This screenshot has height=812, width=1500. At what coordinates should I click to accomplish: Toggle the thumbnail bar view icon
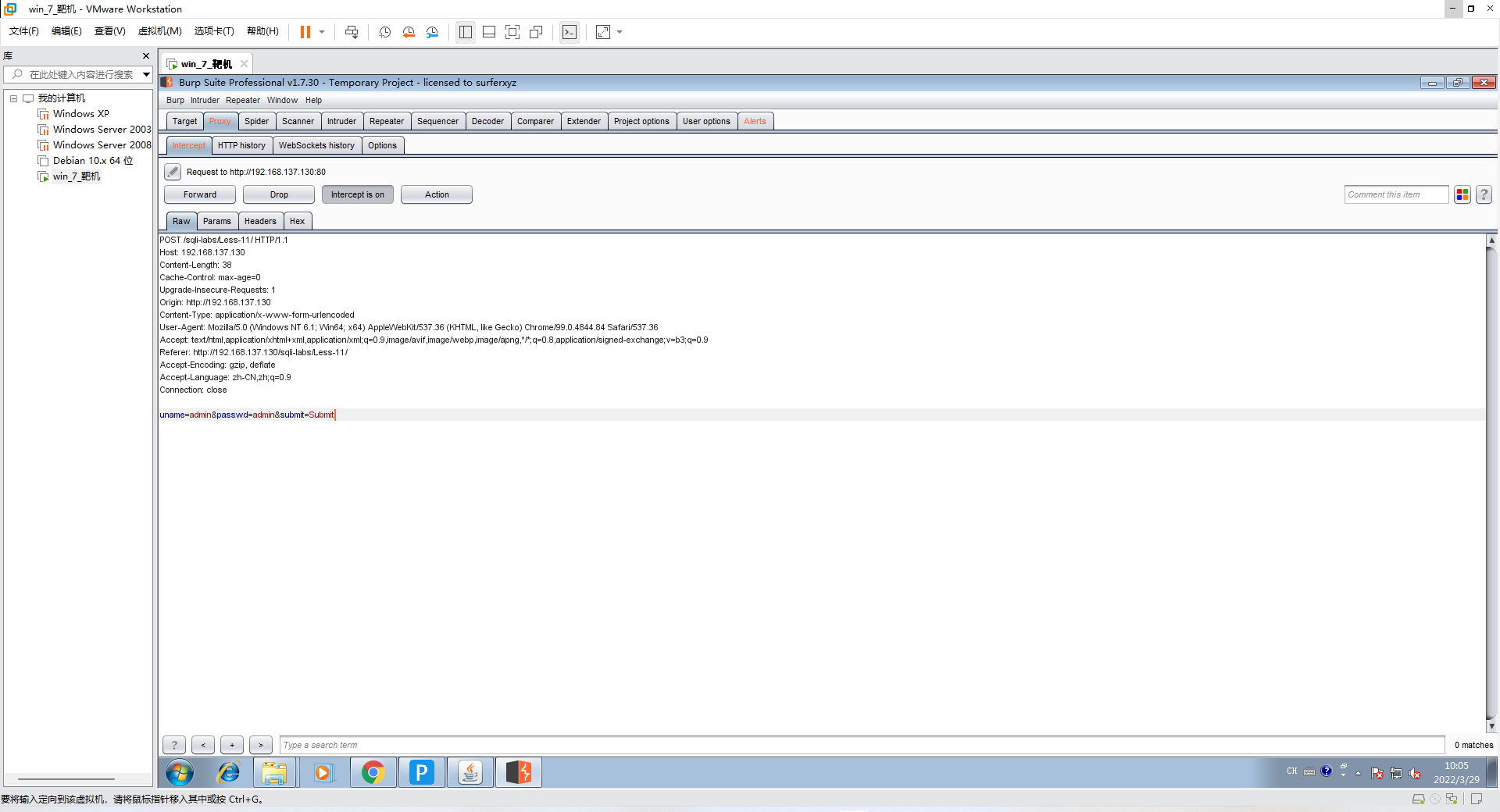[489, 32]
